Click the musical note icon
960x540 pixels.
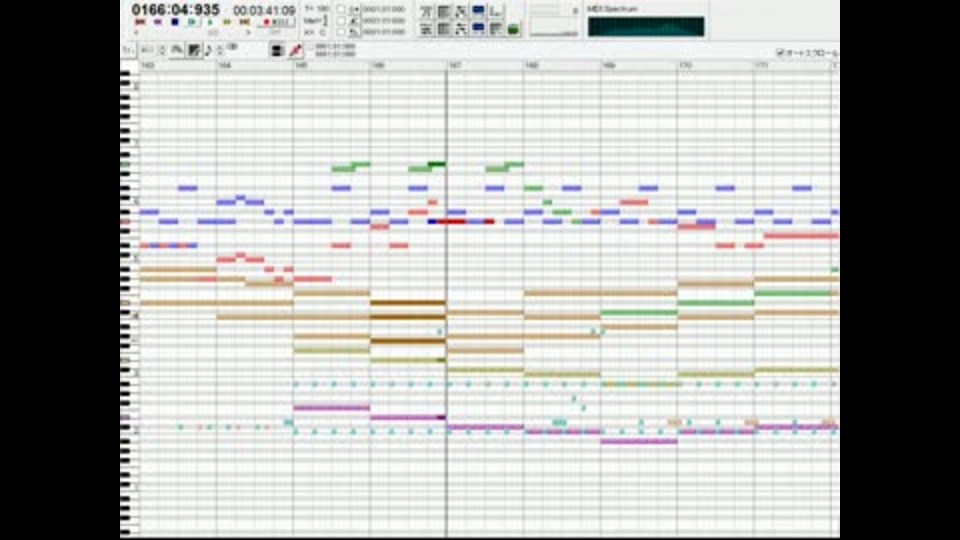(x=208, y=50)
